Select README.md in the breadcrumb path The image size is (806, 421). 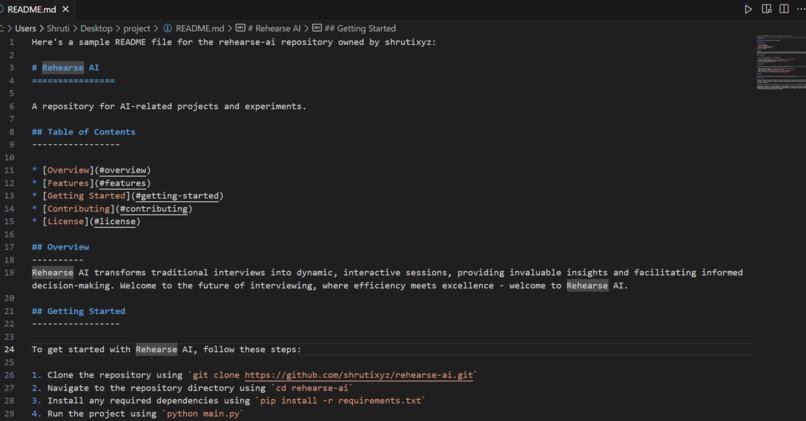(200, 28)
